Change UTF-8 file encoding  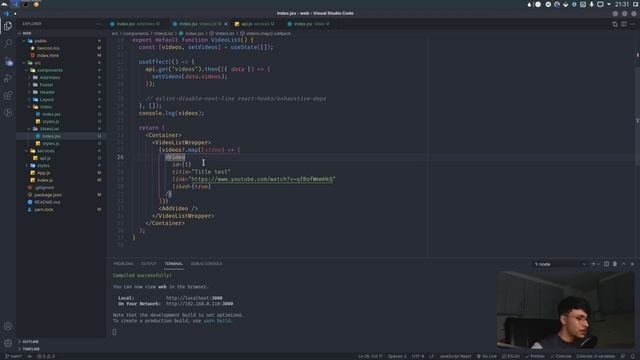tap(418, 356)
